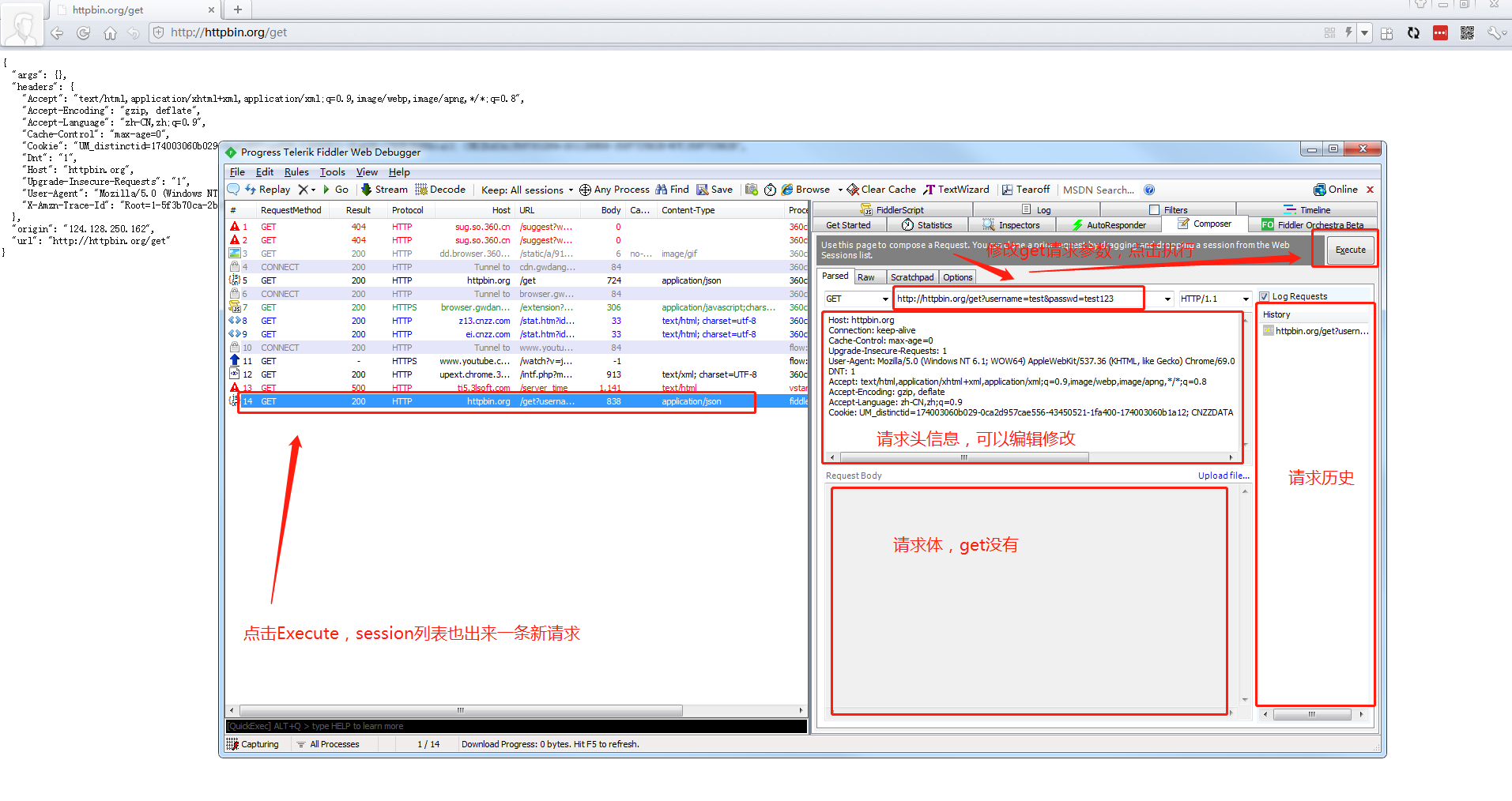Switch to the FiddlerScript tab
Image resolution: width=1512 pixels, height=801 pixels.
tap(892, 210)
